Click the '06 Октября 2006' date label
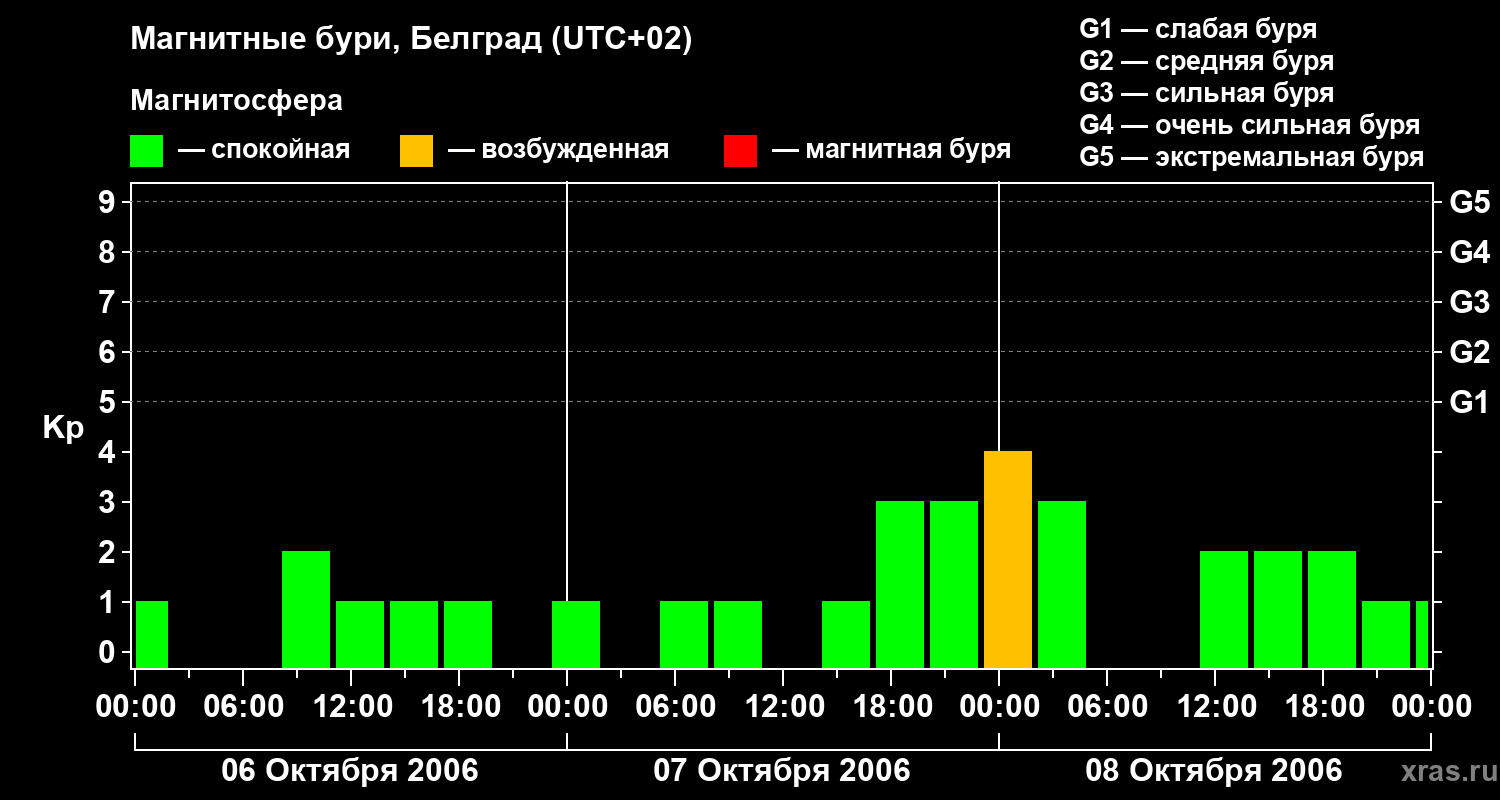This screenshot has height=800, width=1500. (x=350, y=771)
